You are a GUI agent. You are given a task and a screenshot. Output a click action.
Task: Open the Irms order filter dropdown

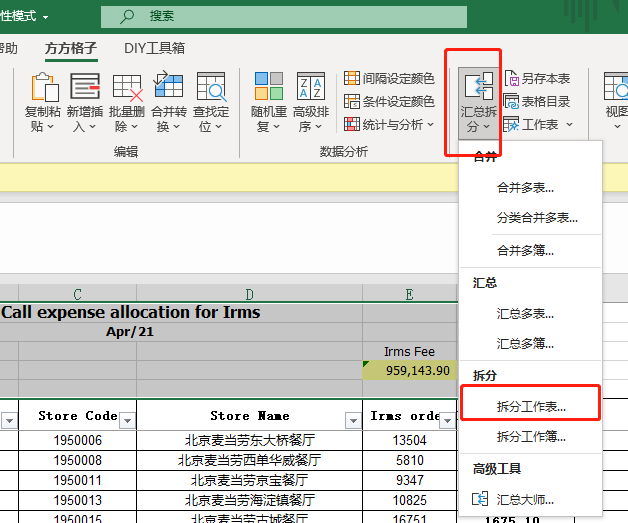[448, 420]
